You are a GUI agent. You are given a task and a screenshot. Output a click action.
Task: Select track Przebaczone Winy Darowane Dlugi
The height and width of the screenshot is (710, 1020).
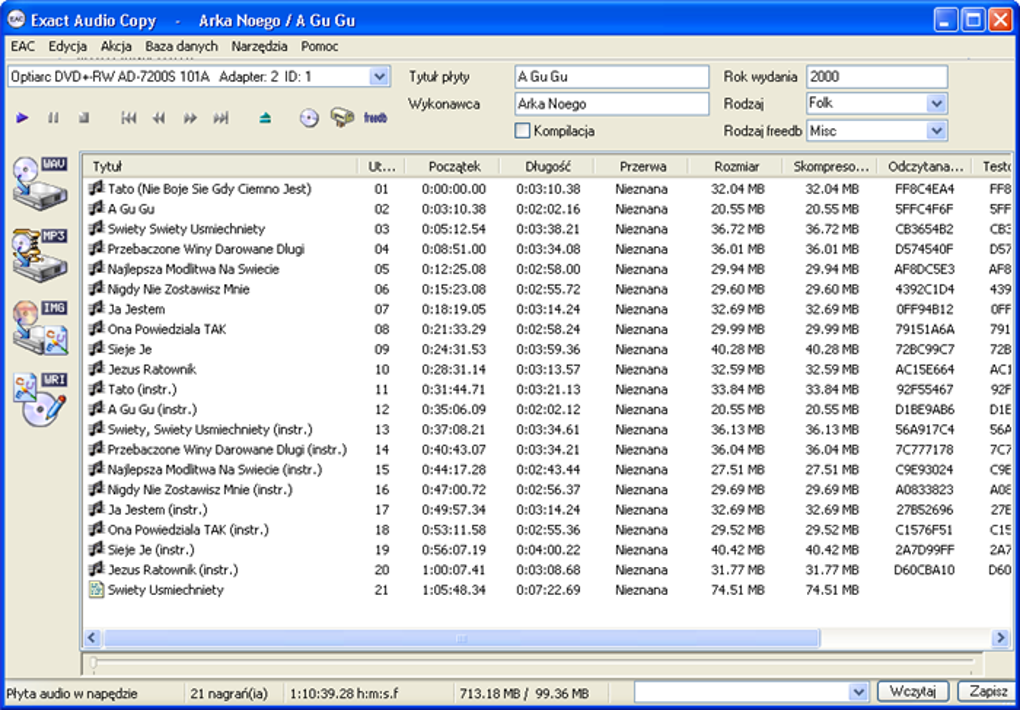point(206,249)
